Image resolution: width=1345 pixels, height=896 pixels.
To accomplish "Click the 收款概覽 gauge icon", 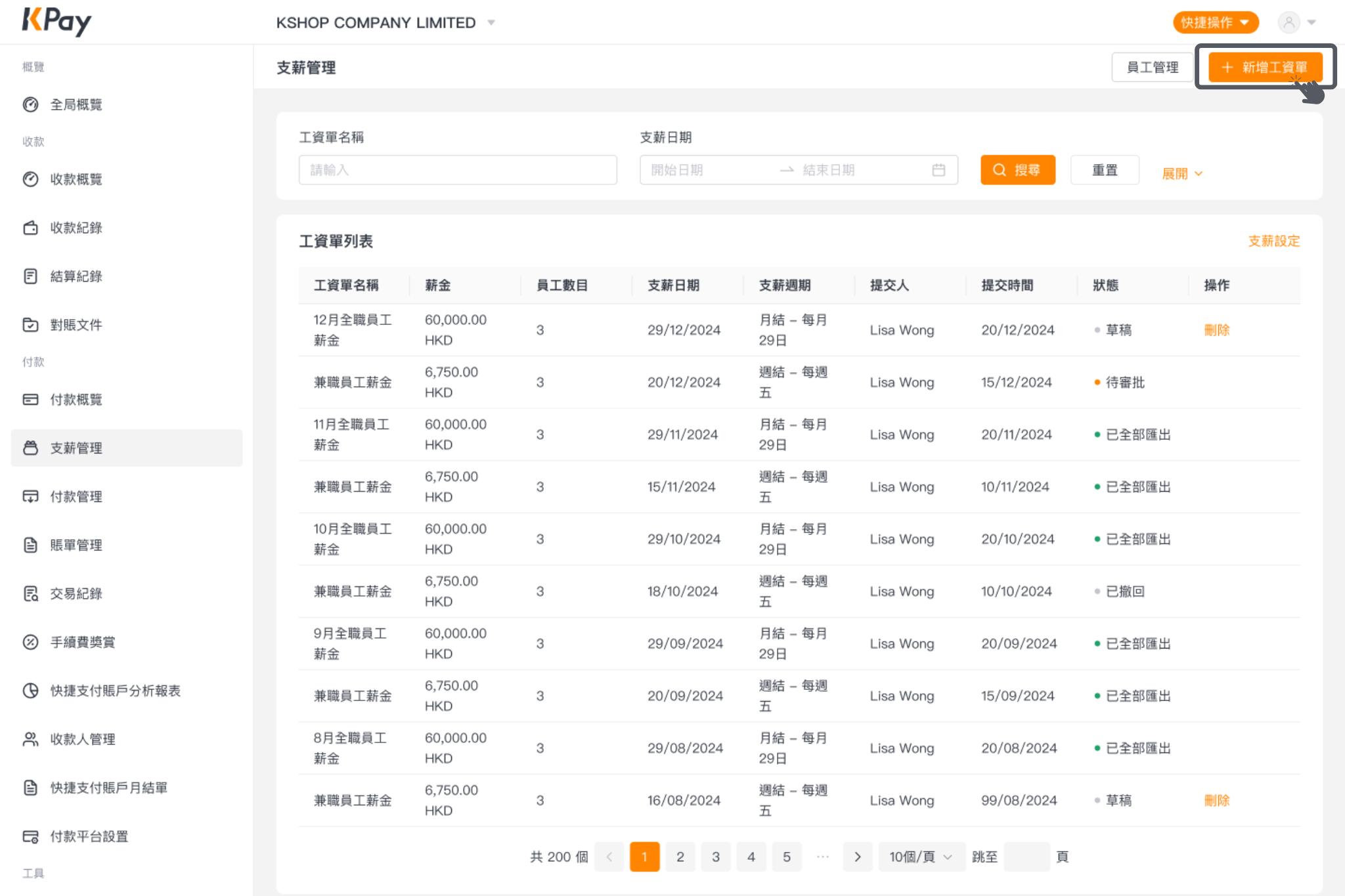I will (30, 179).
